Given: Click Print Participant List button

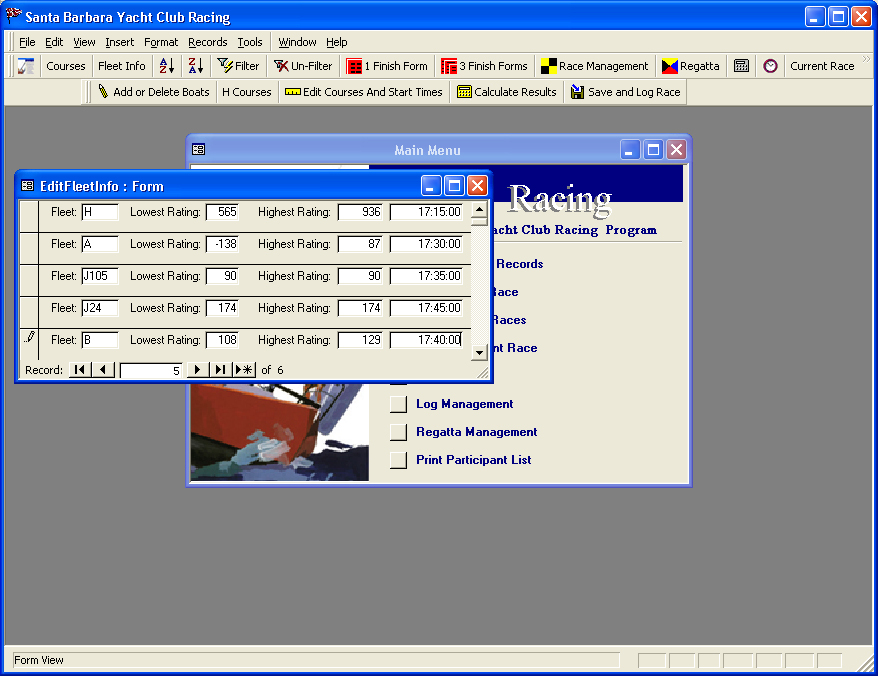Looking at the screenshot, I should (x=398, y=460).
